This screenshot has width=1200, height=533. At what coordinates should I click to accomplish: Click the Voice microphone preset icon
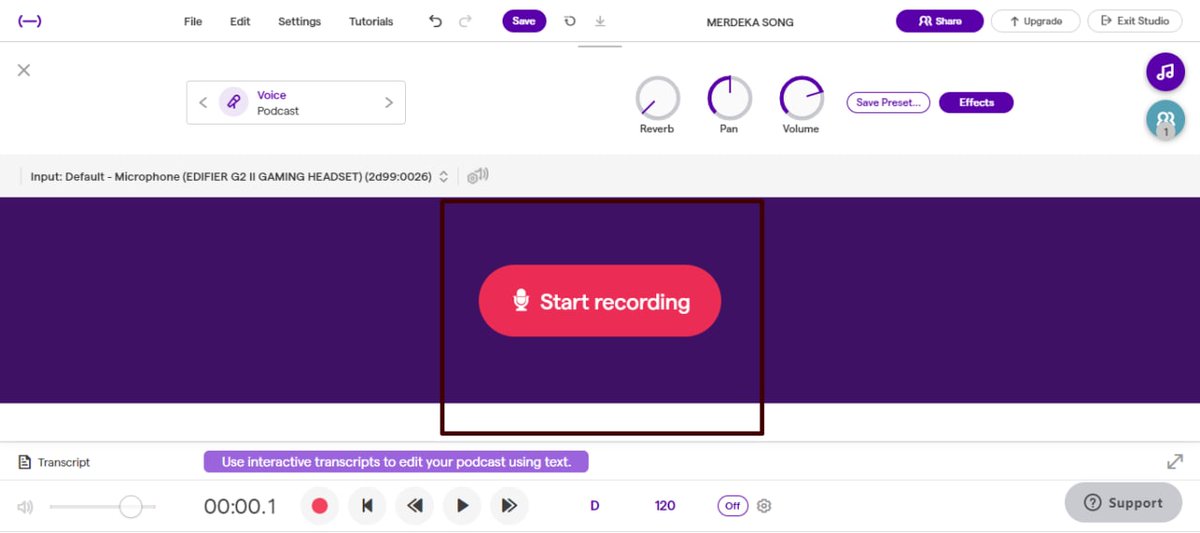coord(233,102)
